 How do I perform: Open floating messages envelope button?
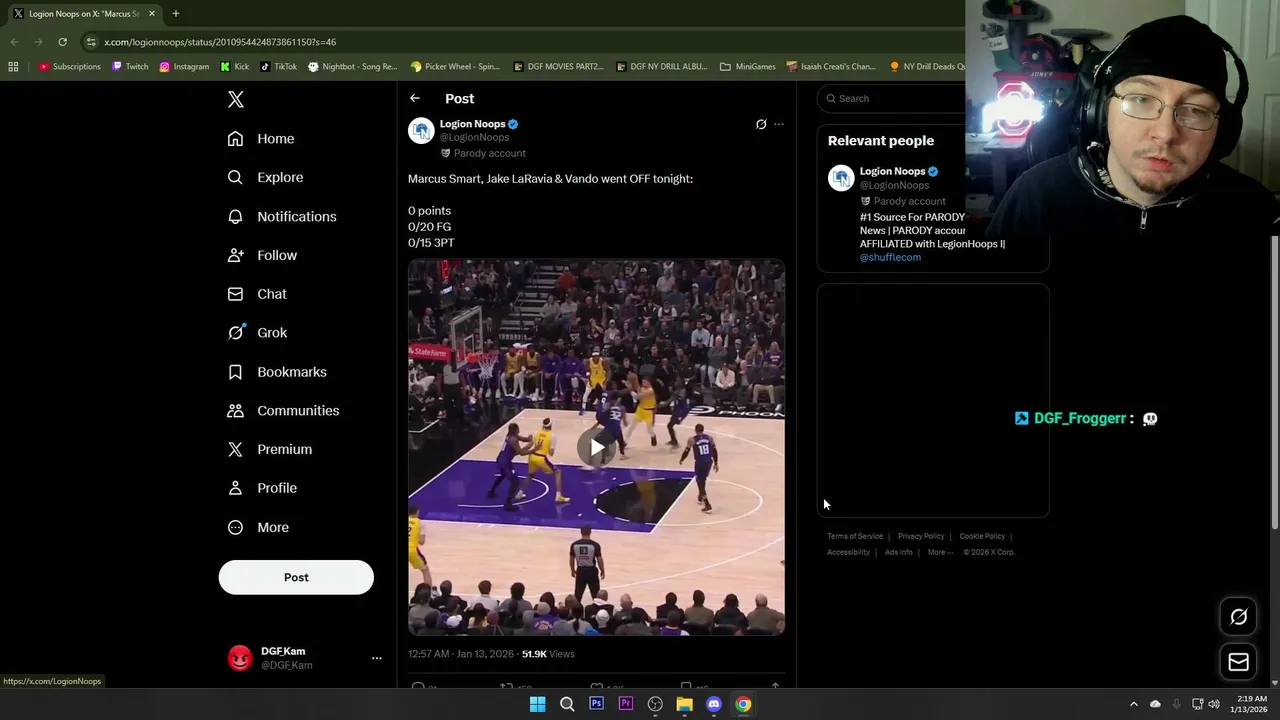click(x=1238, y=662)
